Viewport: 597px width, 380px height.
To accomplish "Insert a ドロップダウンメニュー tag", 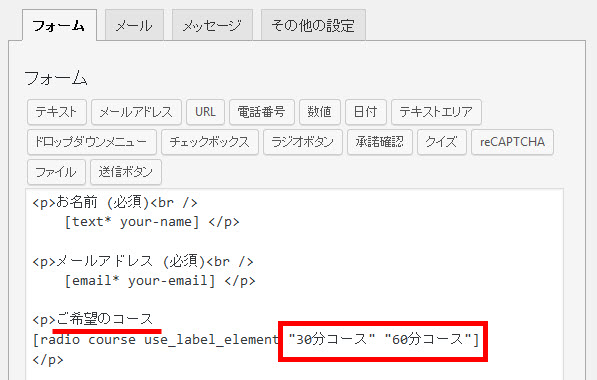I will 92,142.
